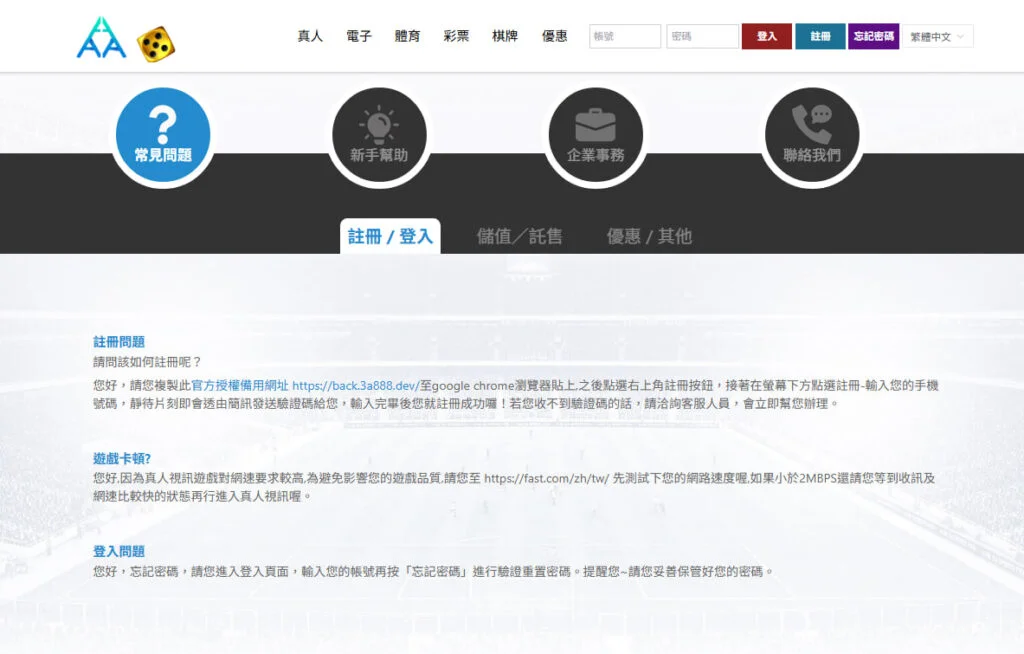This screenshot has width=1024, height=654.
Task: Expand the 優惠/其他 section
Action: pos(648,236)
